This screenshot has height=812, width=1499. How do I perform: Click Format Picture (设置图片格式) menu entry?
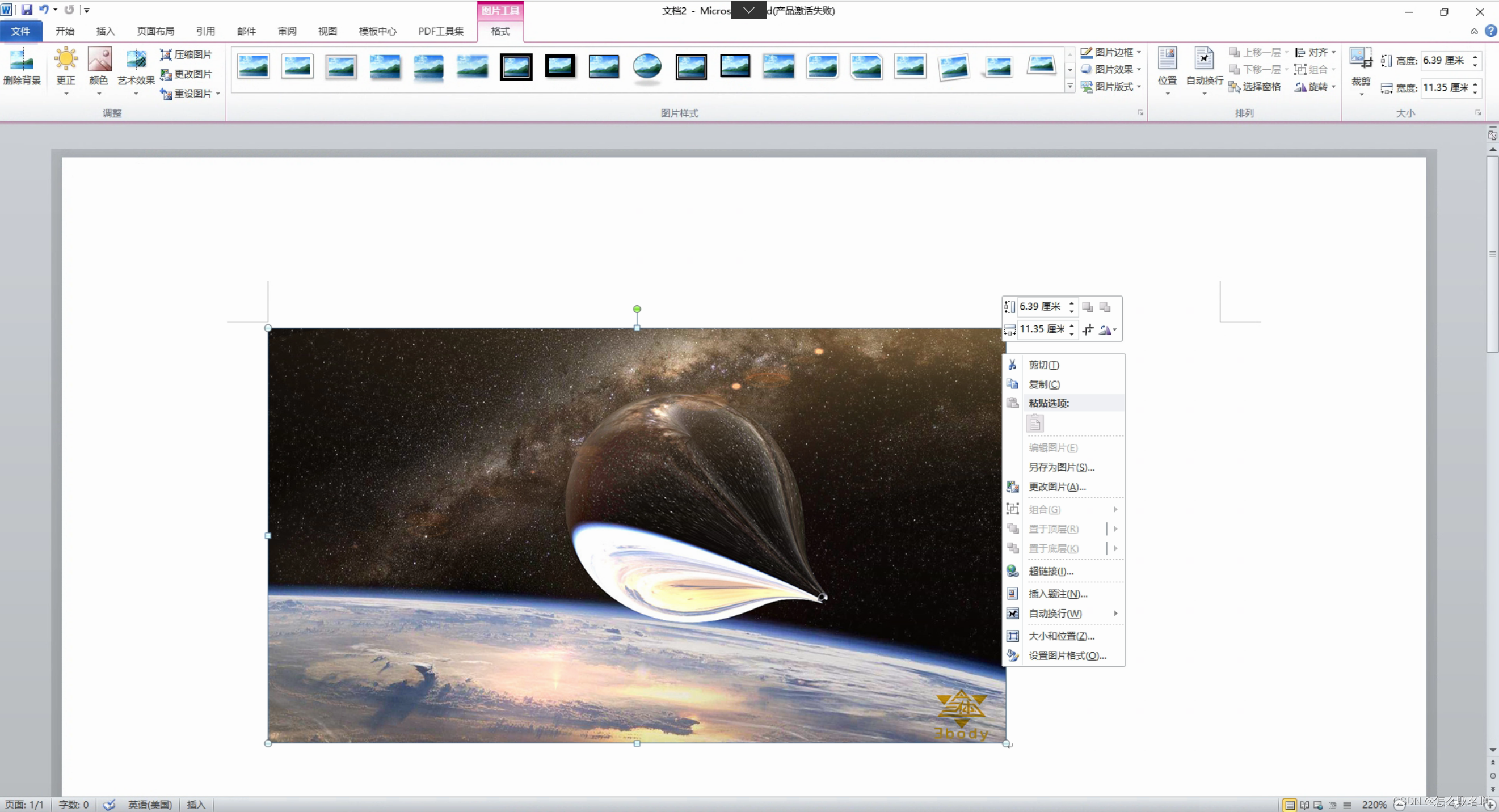pos(1067,655)
